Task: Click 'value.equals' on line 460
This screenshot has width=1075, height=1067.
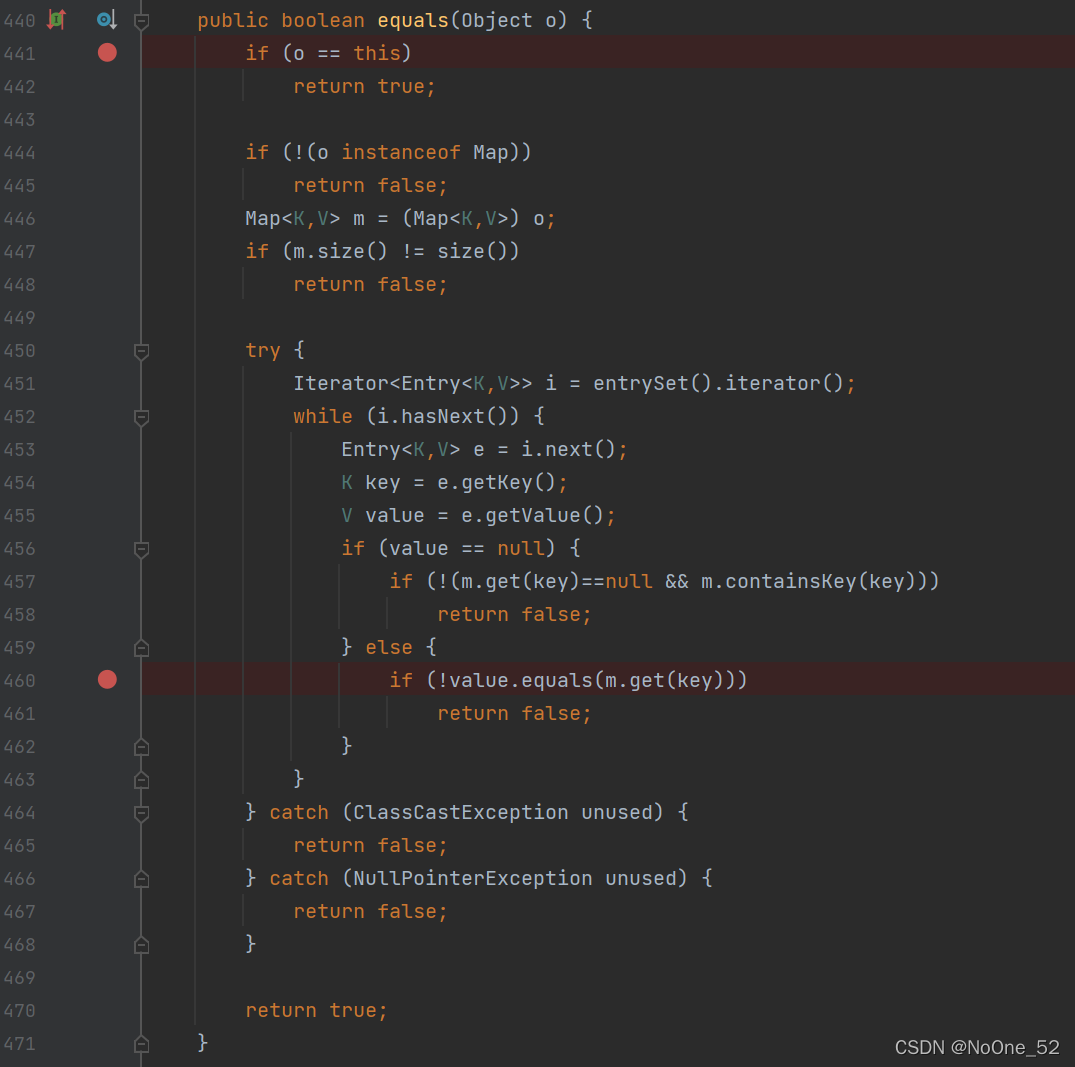Action: click(520, 680)
